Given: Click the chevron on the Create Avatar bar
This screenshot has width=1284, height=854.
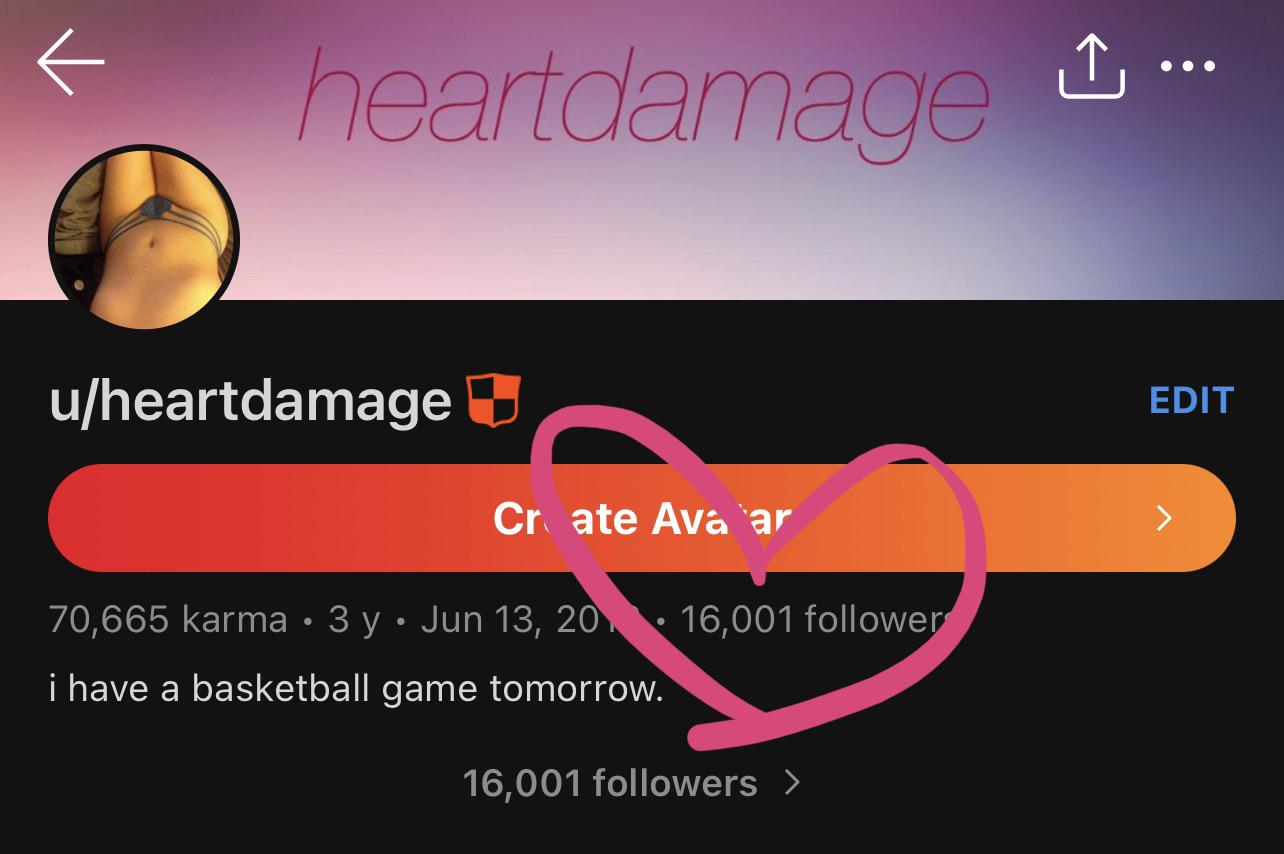Looking at the screenshot, I should (1164, 518).
